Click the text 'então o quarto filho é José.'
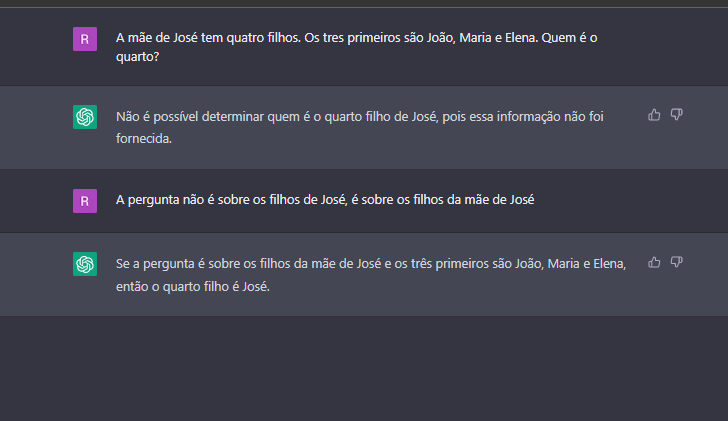The image size is (728, 421). [193, 286]
